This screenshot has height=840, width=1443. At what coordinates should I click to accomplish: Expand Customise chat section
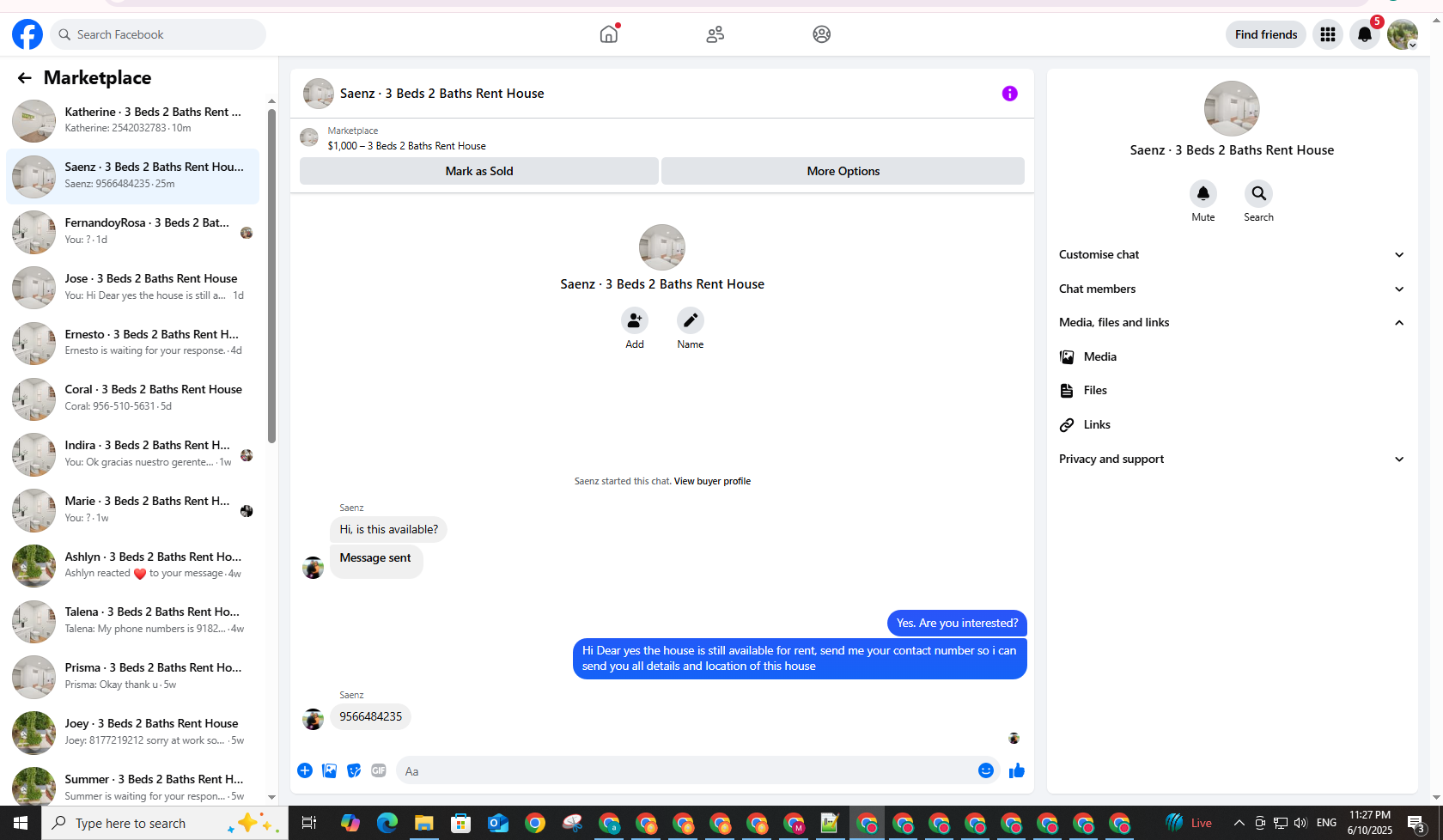(1232, 254)
